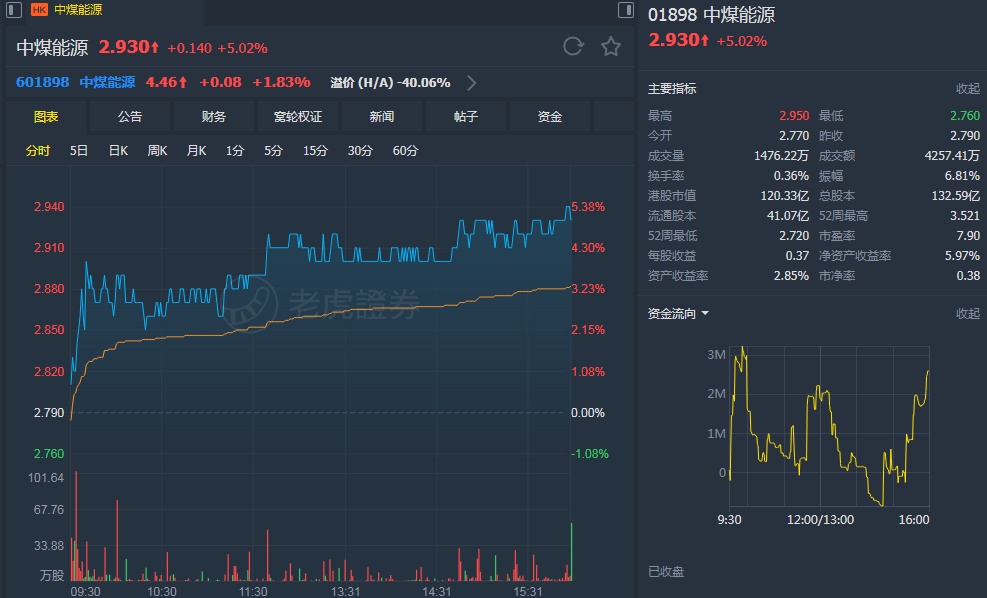The image size is (987, 598).
Task: Click 流通股本 value 41.07亿
Action: 788,216
